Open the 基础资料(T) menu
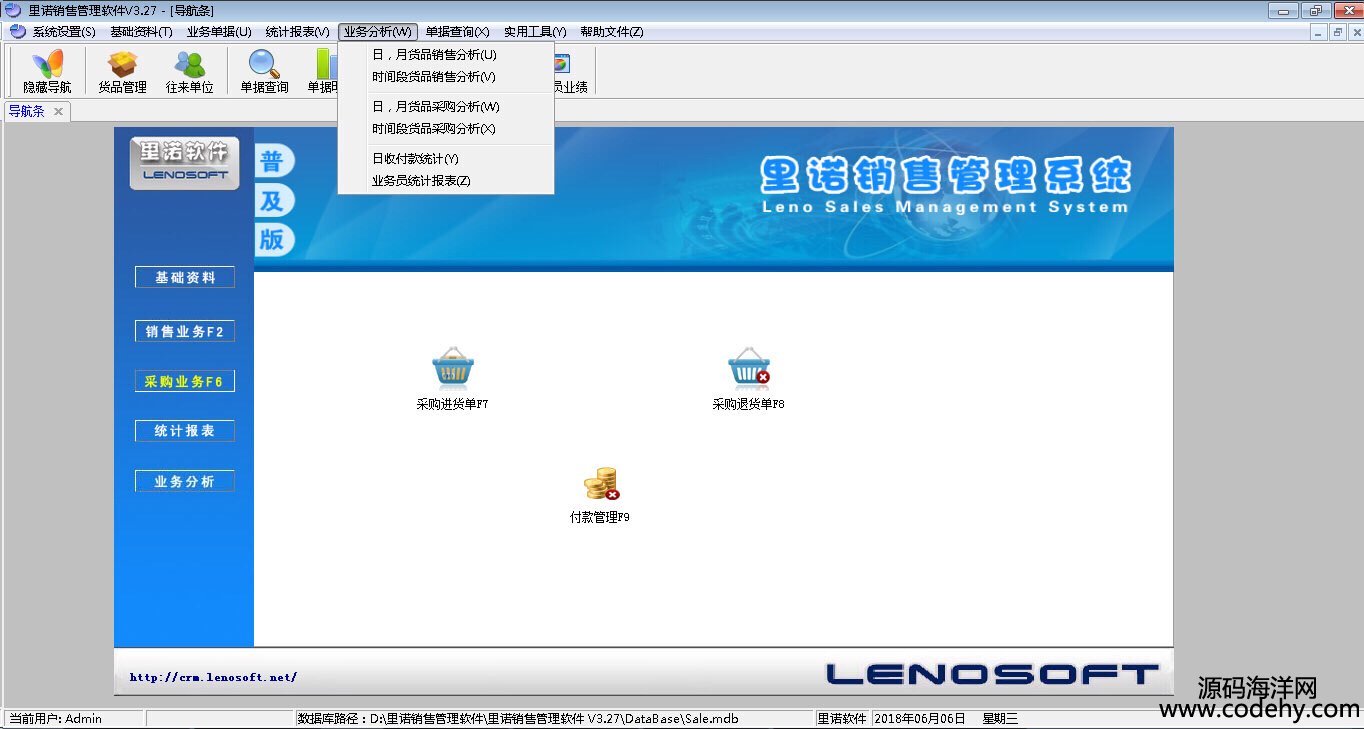Viewport: 1364px width, 729px height. (x=141, y=32)
